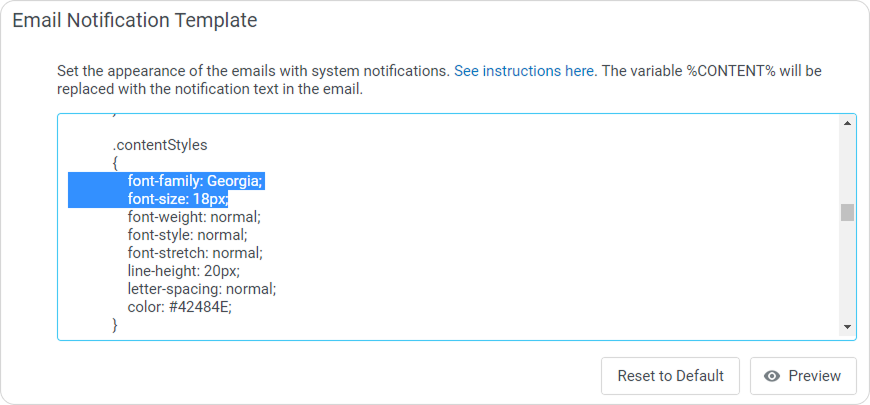Click the opening brace under .contentStyles
This screenshot has height=405, width=870.
[116, 163]
